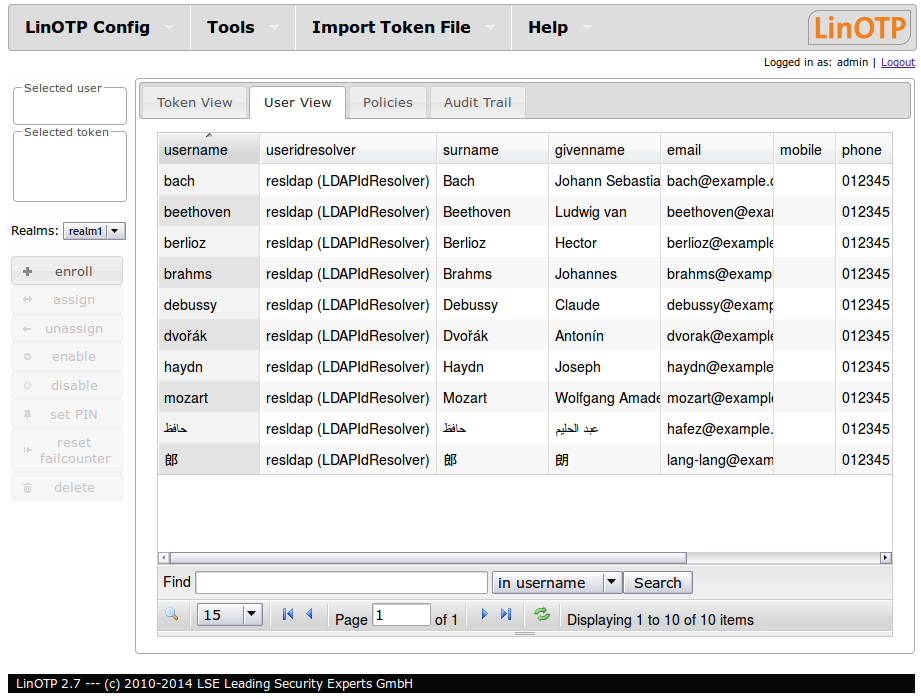Click the magnifier search icon in pager bar

(x=171, y=615)
